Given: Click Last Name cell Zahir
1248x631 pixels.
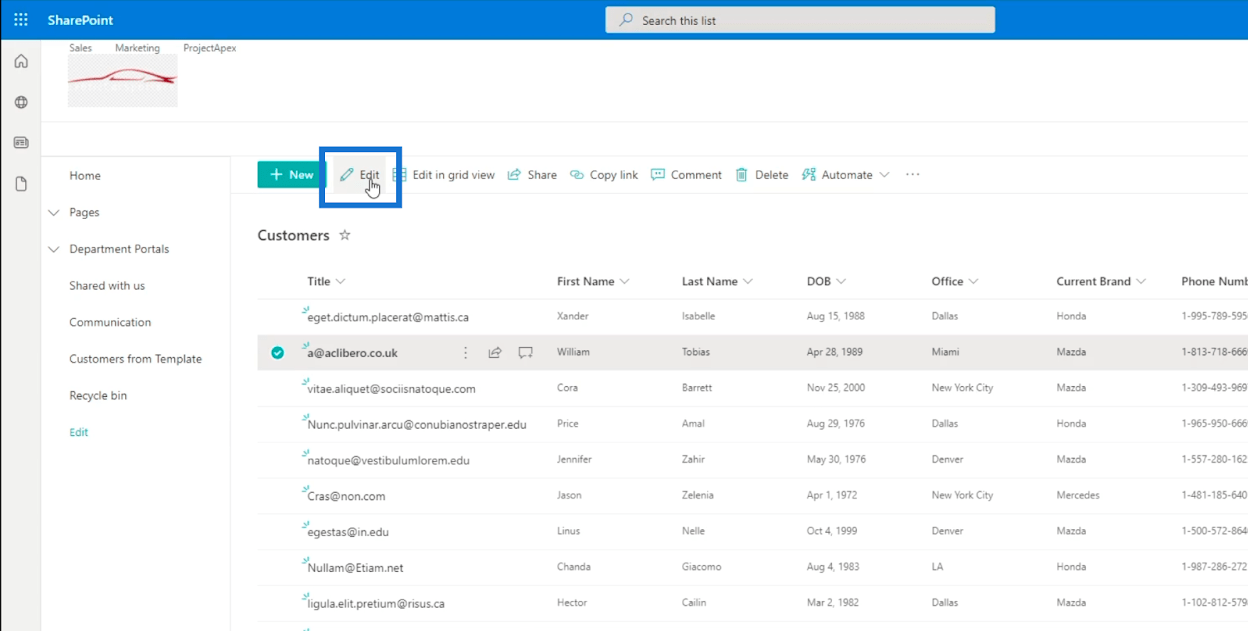Looking at the screenshot, I should coord(694,460).
